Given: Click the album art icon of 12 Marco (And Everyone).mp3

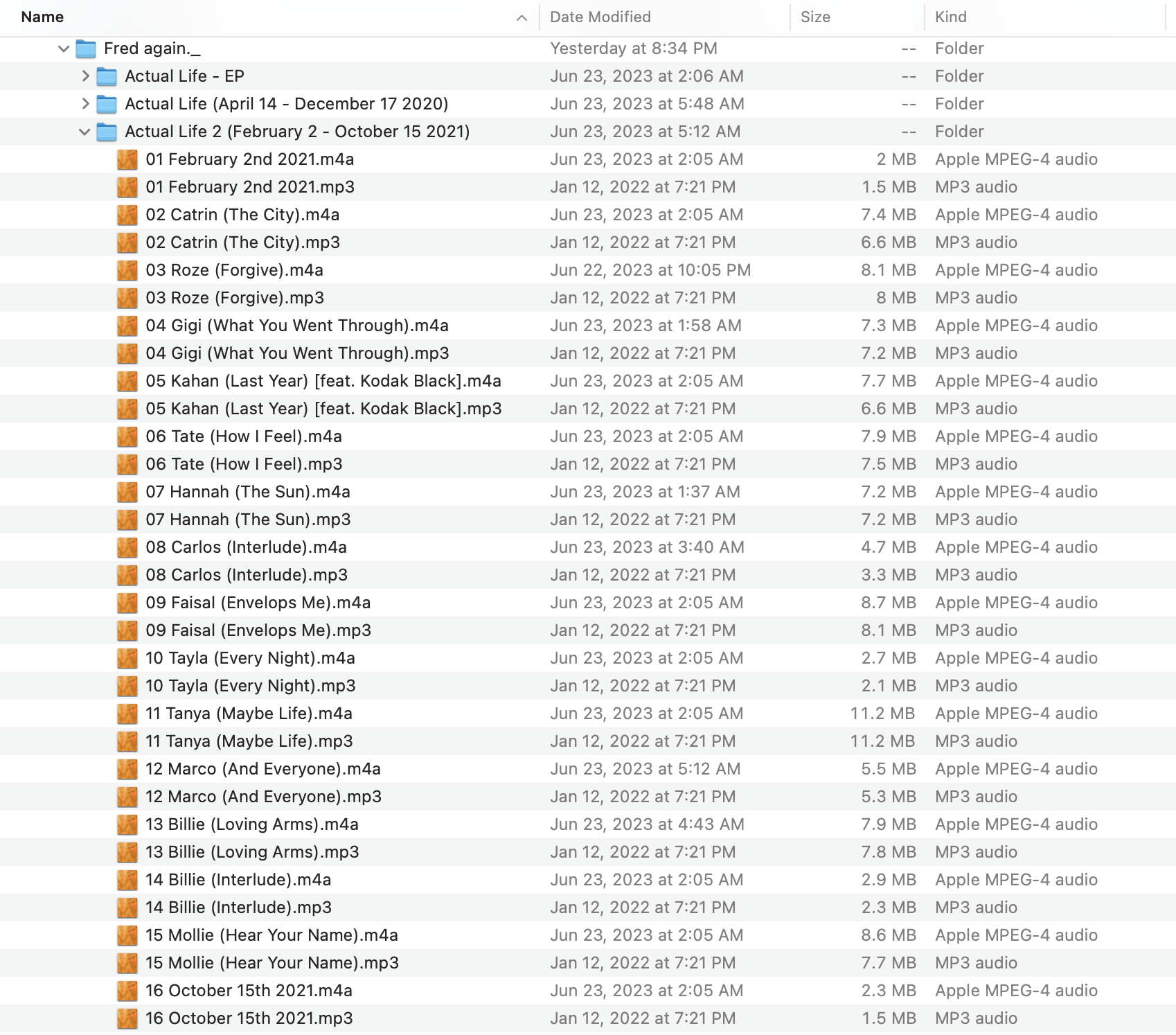Looking at the screenshot, I should click(x=127, y=797).
